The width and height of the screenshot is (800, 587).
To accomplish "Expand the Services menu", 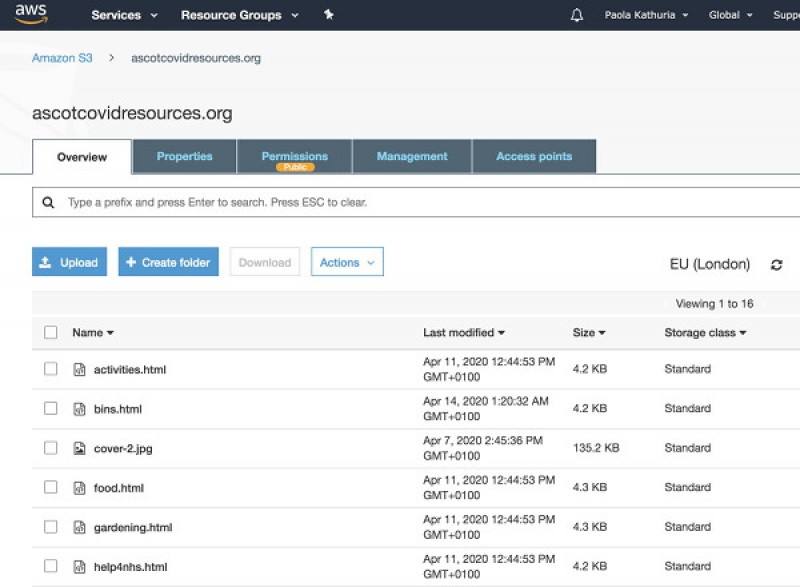I will coord(124,15).
